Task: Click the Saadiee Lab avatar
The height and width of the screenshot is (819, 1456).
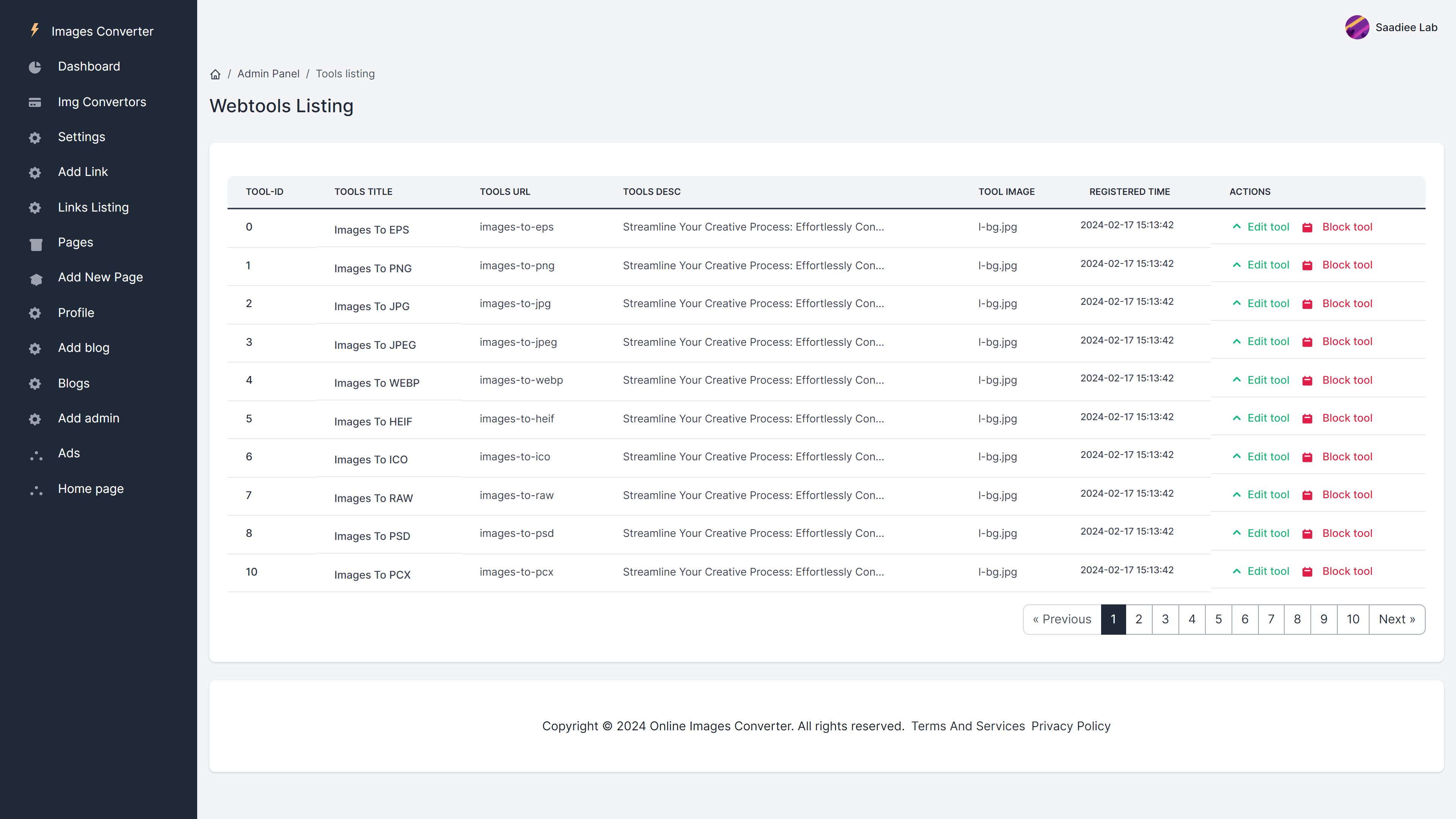Action: click(1357, 27)
